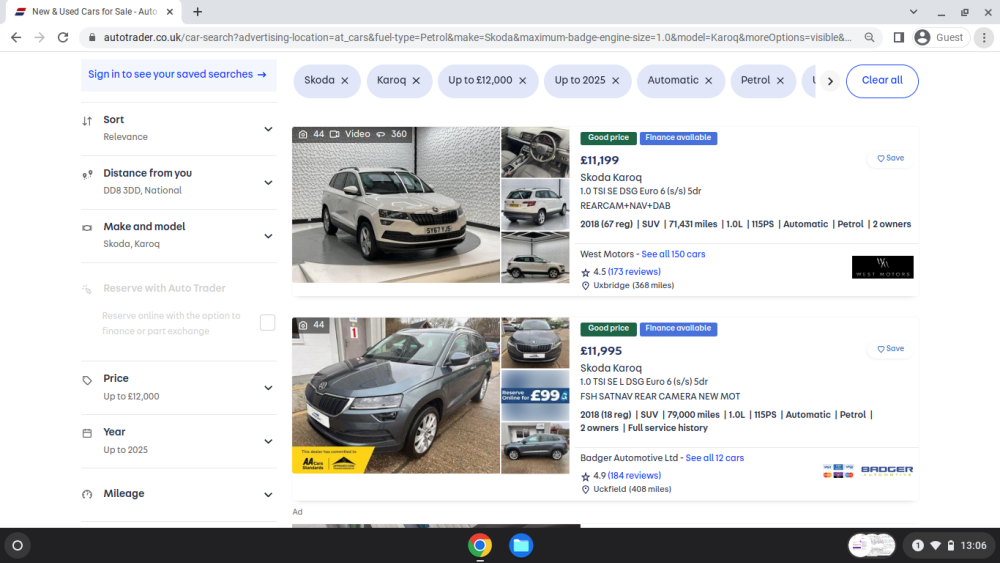Click the 360 view icon on first listing
The height and width of the screenshot is (563, 1000).
381,134
